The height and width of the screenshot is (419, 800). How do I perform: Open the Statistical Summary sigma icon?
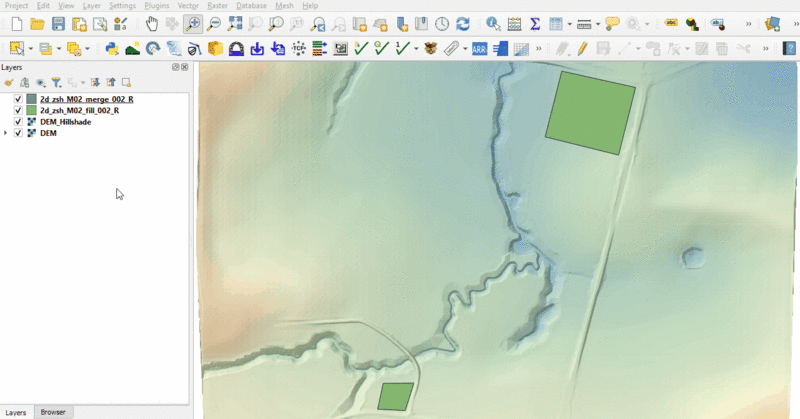click(535, 24)
